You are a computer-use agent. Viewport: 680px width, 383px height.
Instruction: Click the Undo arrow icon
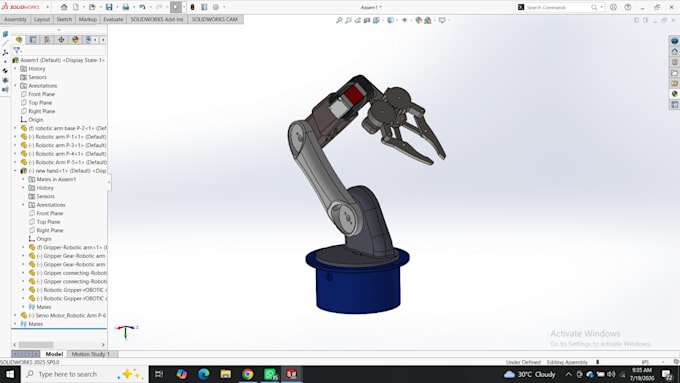142,7
